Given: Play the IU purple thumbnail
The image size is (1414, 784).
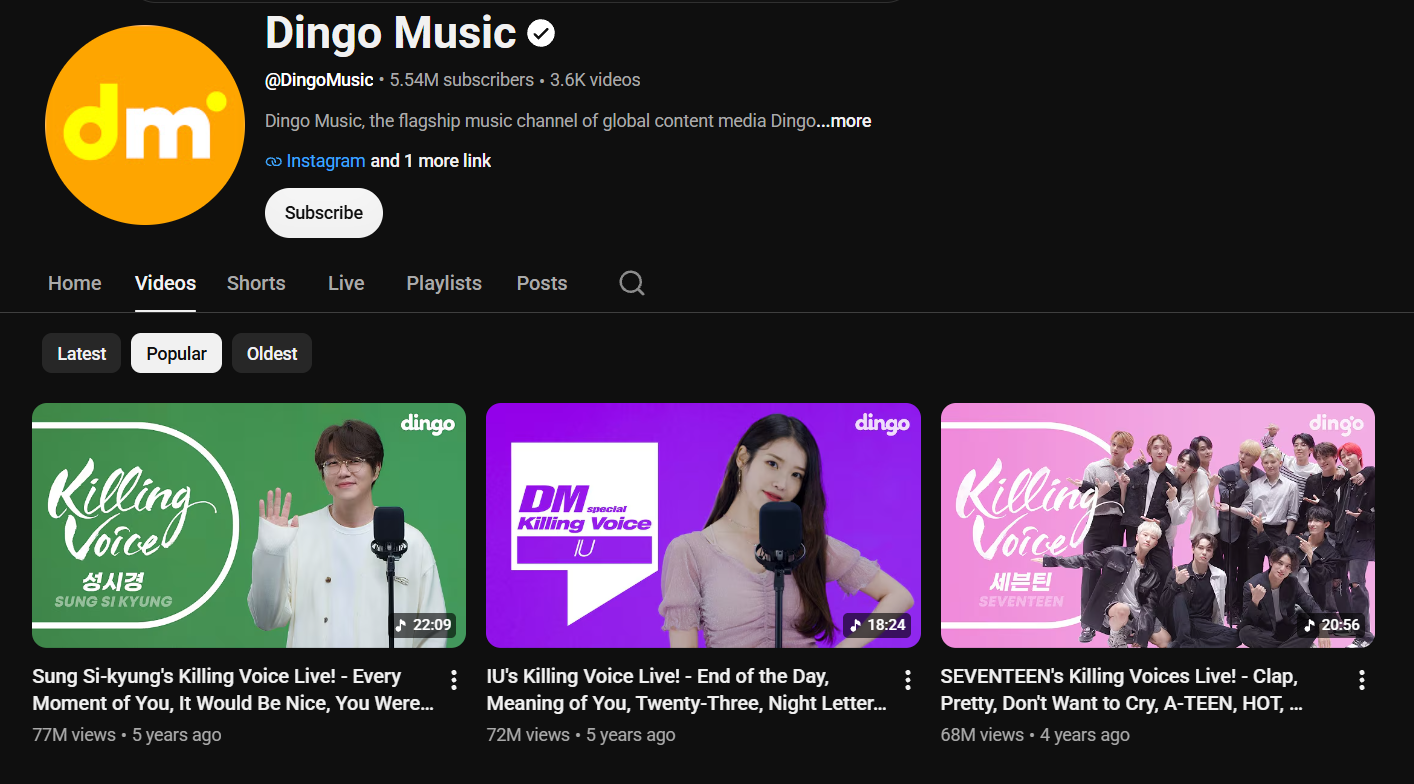Looking at the screenshot, I should (703, 525).
